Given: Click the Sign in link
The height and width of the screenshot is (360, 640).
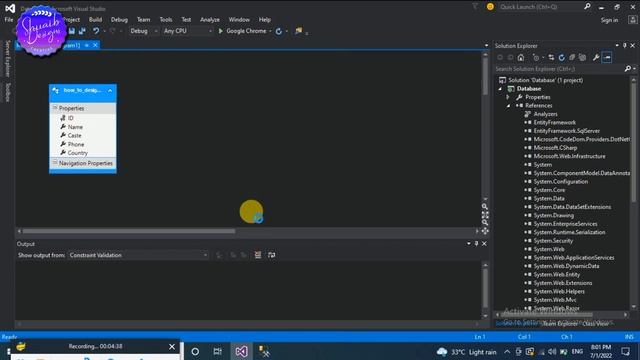Looking at the screenshot, I should (609, 20).
